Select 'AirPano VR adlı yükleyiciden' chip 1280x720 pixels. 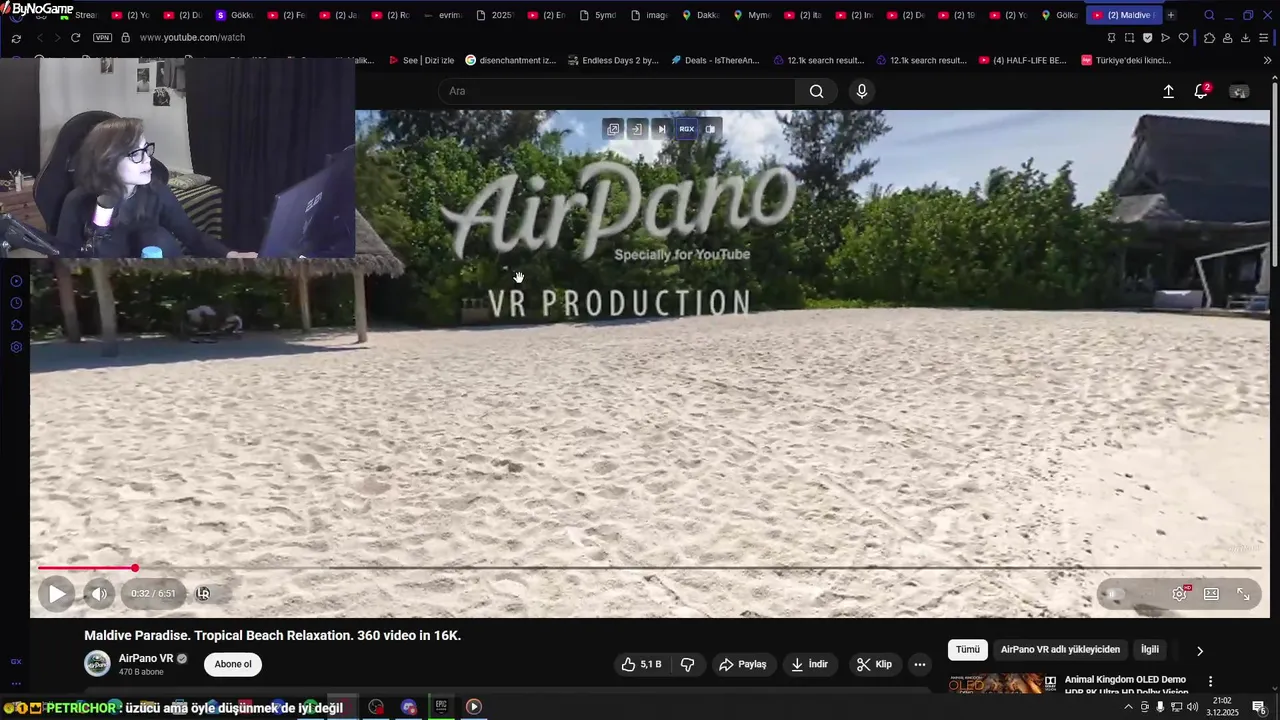coord(1060,650)
